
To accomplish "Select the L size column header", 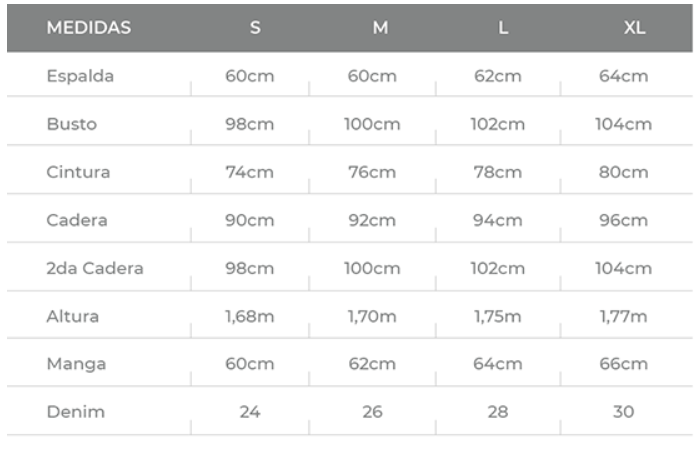I will coord(503,28).
